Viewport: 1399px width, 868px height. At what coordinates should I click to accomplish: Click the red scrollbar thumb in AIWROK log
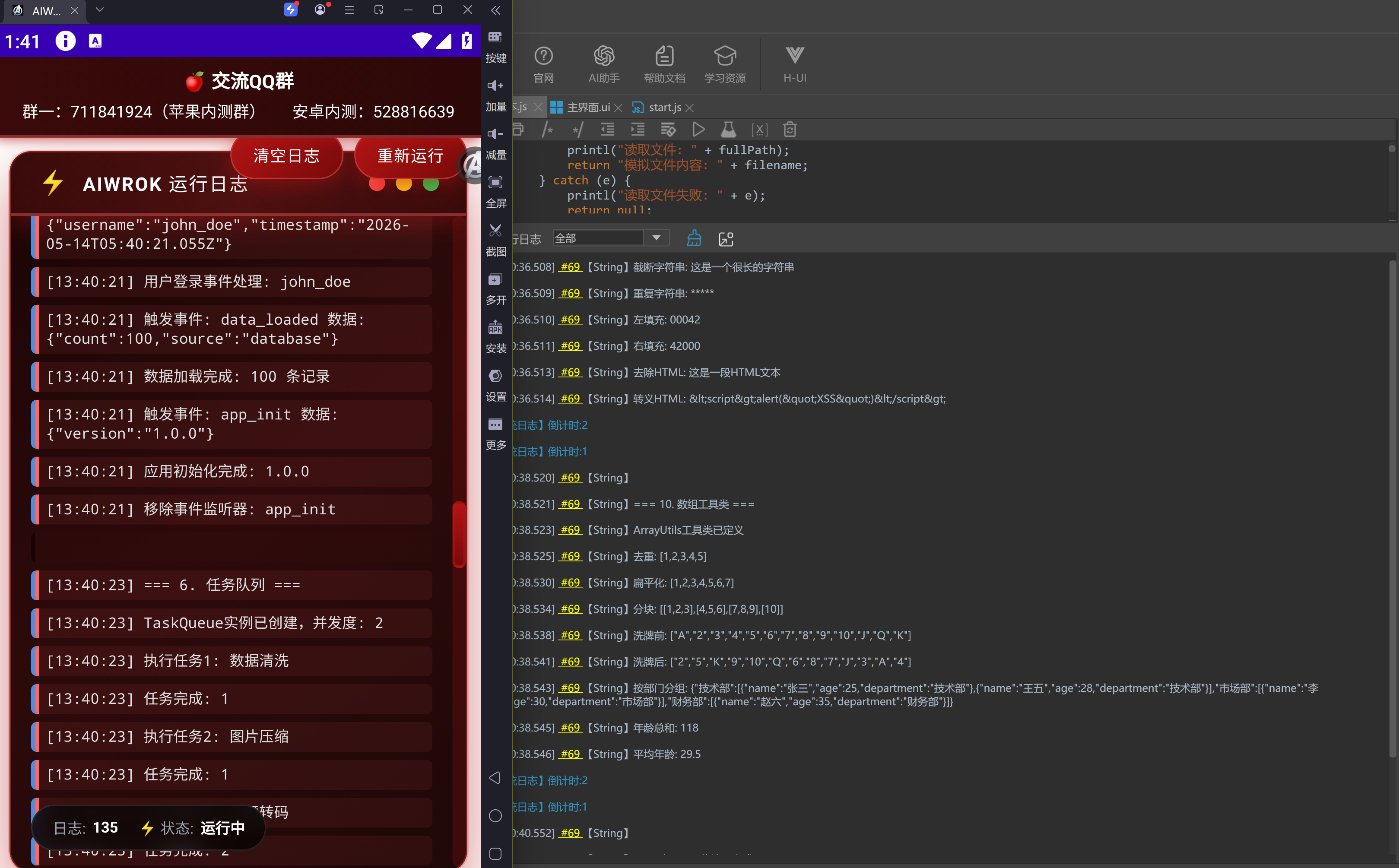tap(459, 535)
